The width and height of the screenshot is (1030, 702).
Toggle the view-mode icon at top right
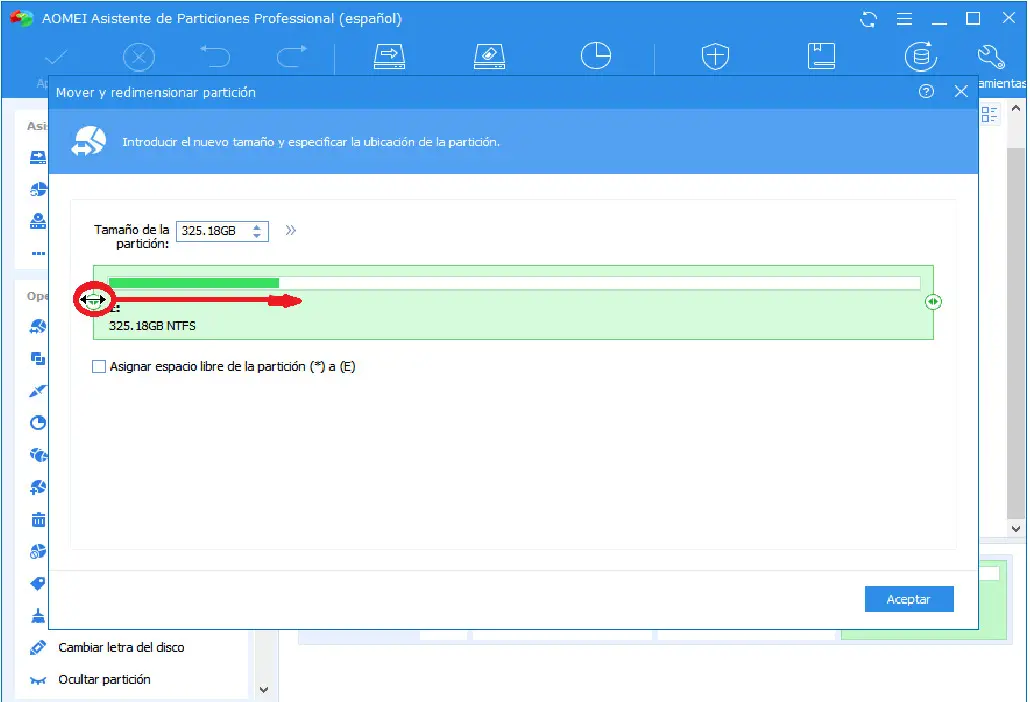click(x=989, y=114)
